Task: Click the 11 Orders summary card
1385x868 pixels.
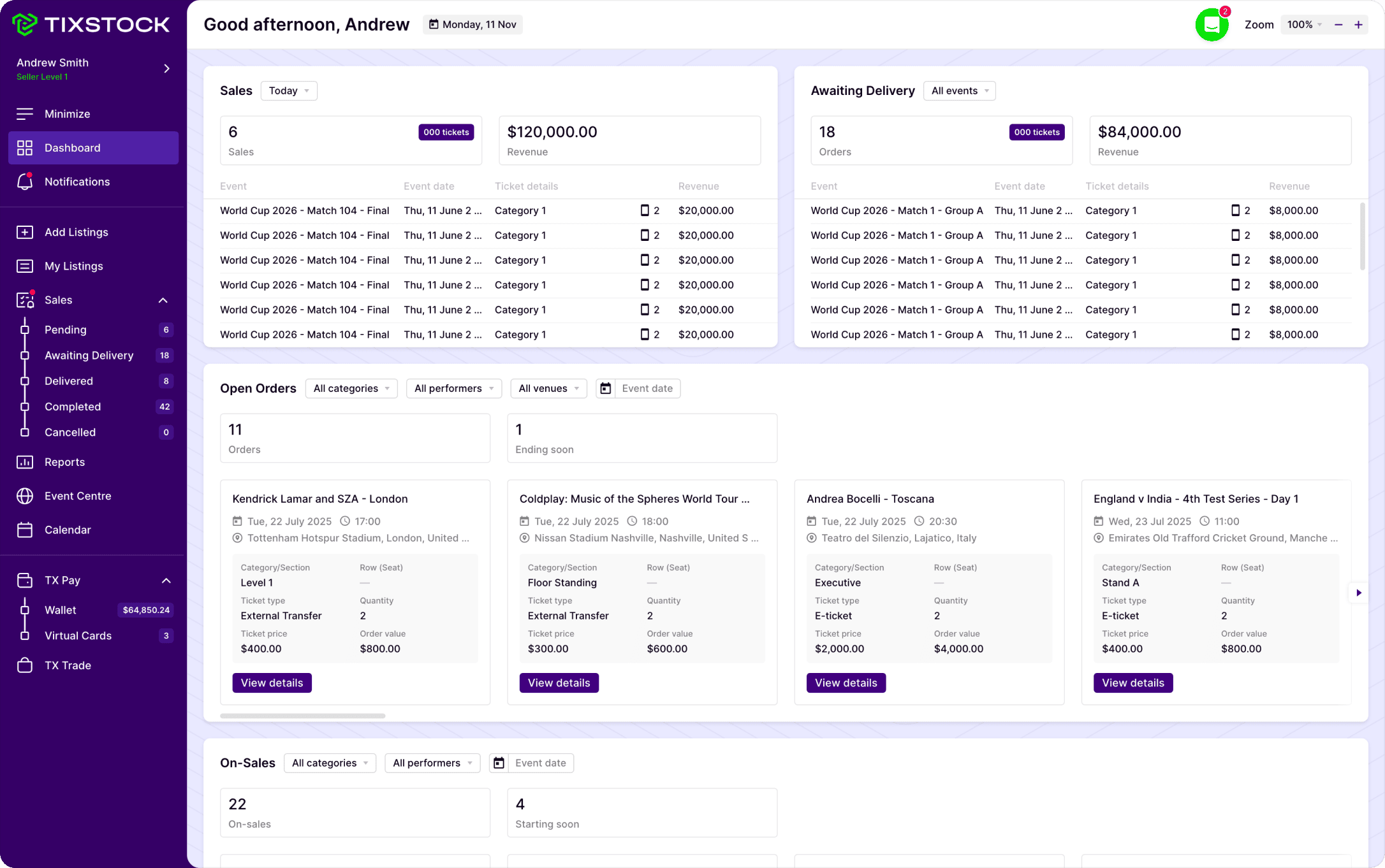Action: 355,438
